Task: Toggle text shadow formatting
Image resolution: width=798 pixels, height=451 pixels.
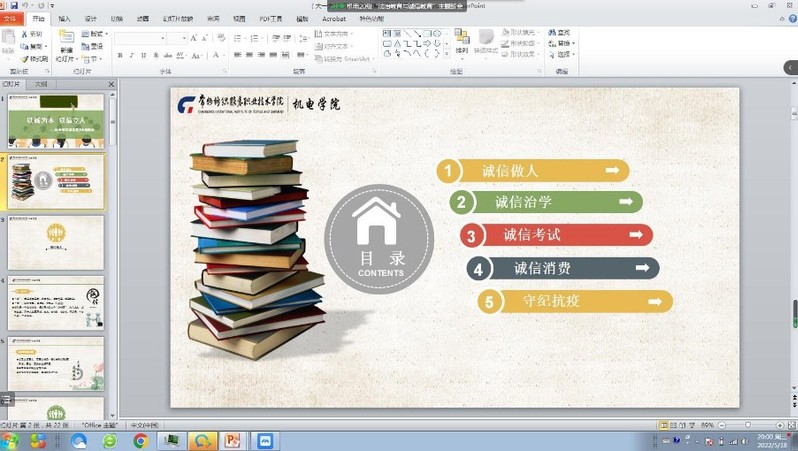Action: click(156, 55)
